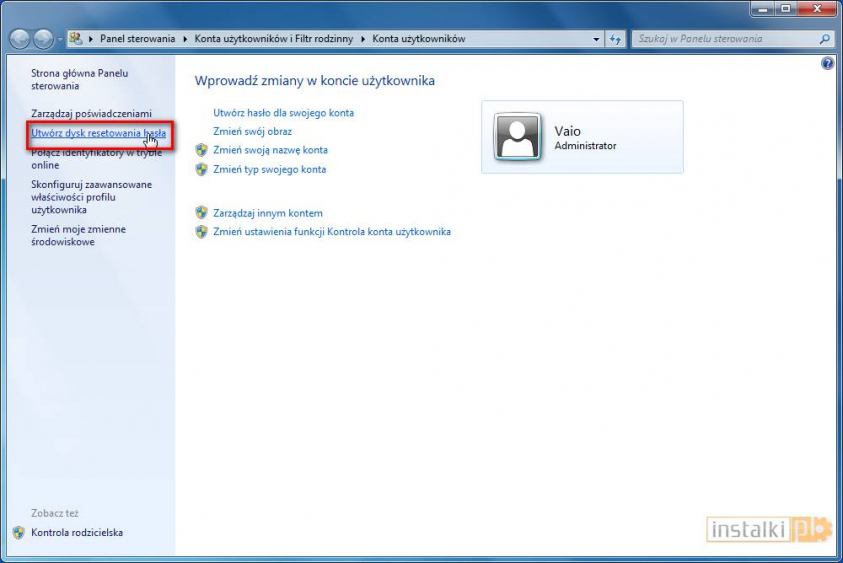Go to Panel sterowania breadcrumb
The width and height of the screenshot is (843, 563).
tap(138, 39)
